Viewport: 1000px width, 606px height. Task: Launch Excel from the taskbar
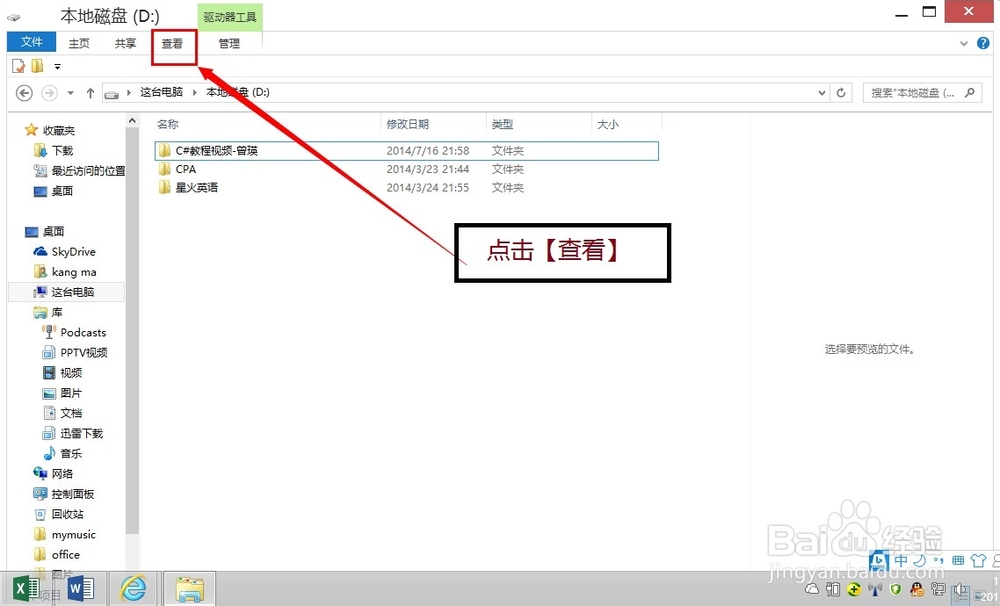[x=26, y=588]
